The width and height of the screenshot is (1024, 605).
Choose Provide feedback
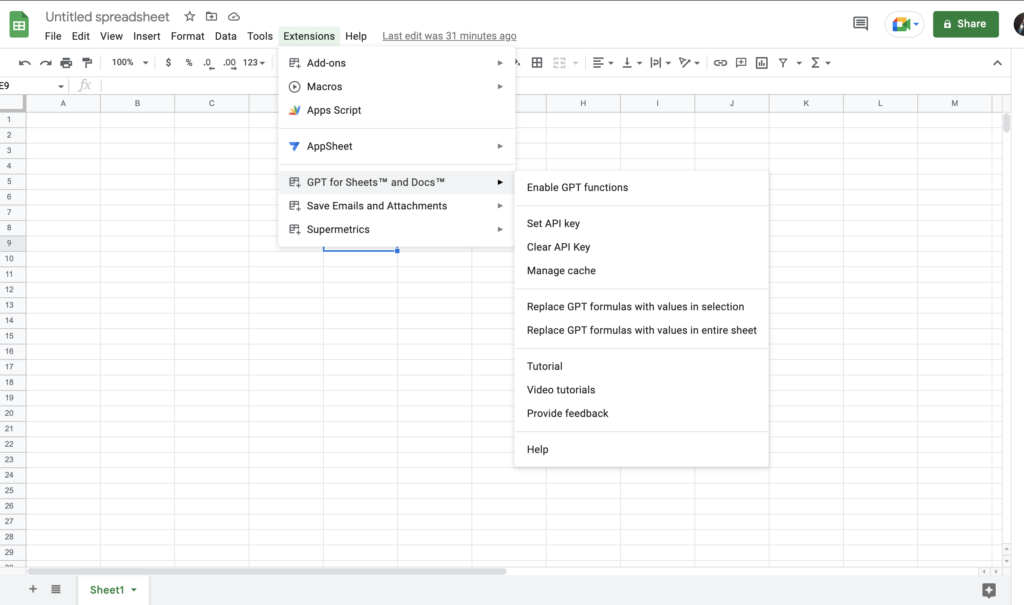(x=641, y=414)
